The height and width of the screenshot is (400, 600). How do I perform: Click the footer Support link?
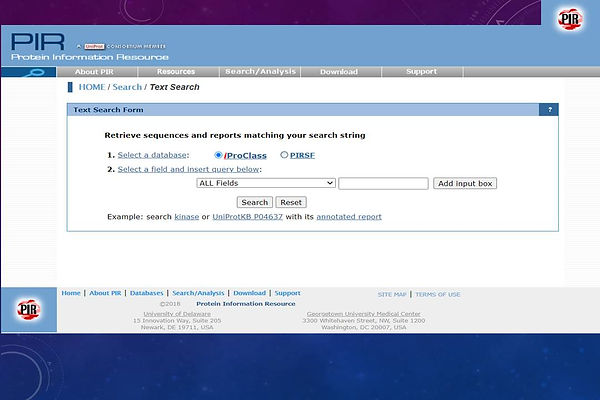pos(287,293)
